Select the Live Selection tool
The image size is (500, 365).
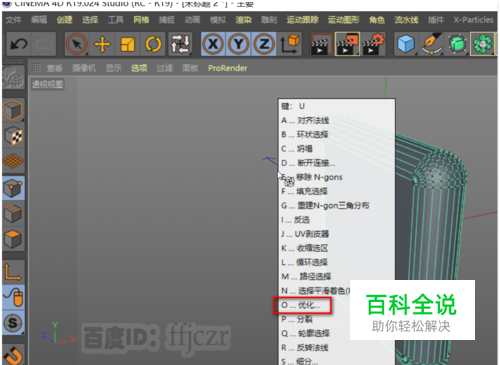[x=77, y=44]
